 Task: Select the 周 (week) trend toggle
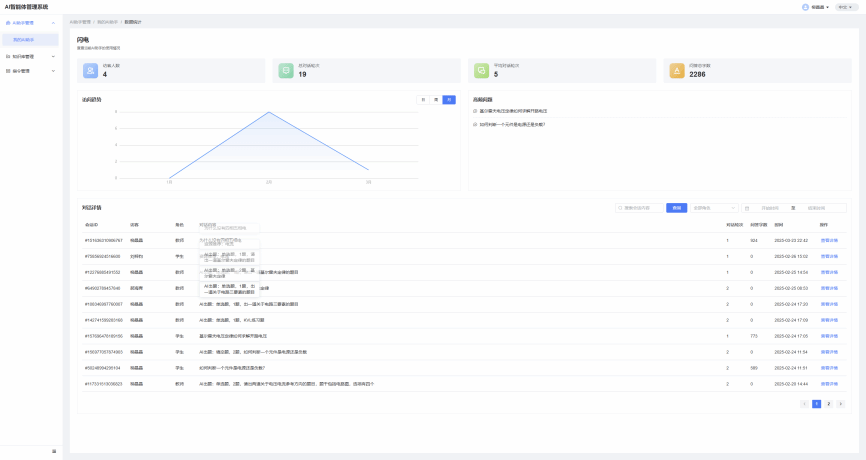[x=436, y=100]
